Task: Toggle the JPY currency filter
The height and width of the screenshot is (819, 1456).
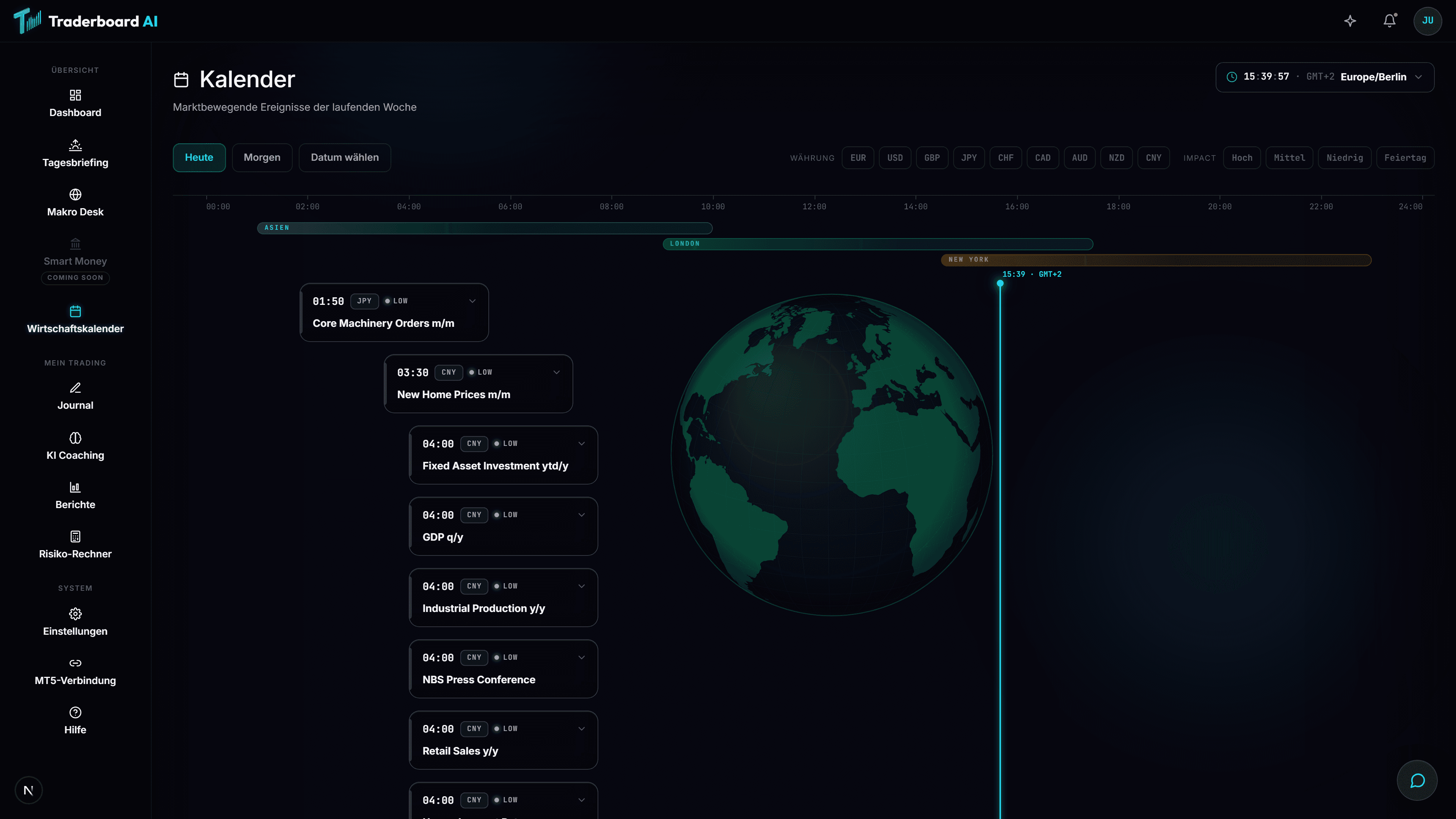Action: 969,158
